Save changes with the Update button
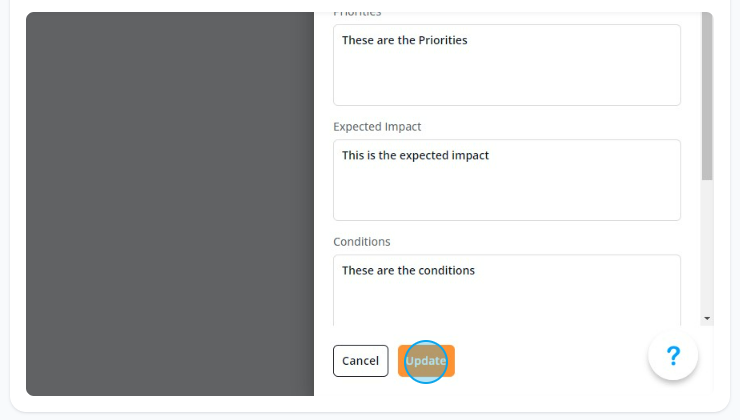The width and height of the screenshot is (740, 420). click(426, 361)
